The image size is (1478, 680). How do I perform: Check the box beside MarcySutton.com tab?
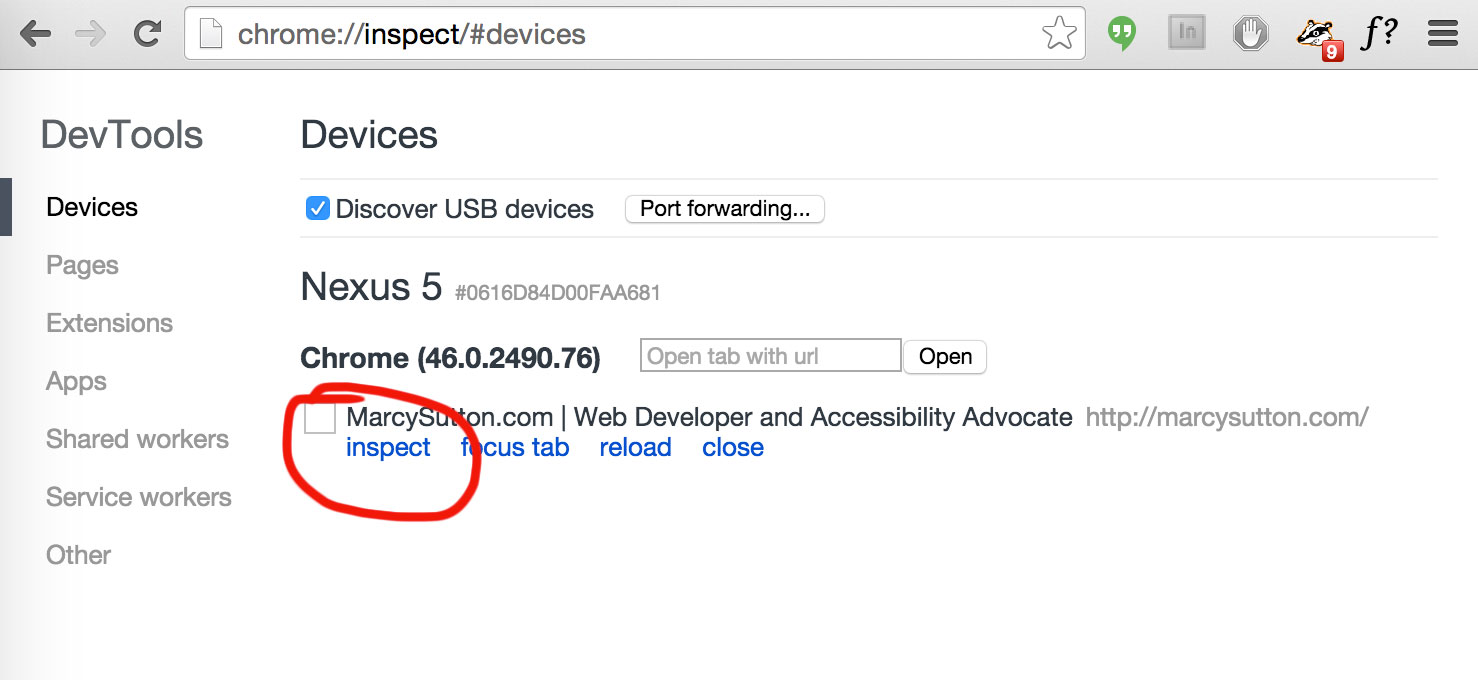coord(319,418)
